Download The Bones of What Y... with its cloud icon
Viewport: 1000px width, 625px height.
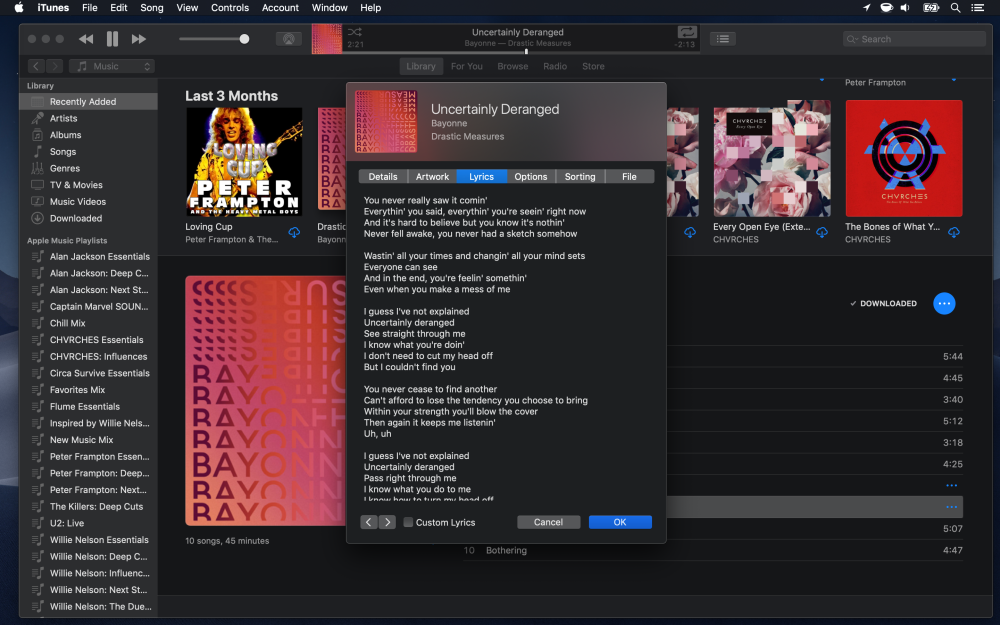954,232
